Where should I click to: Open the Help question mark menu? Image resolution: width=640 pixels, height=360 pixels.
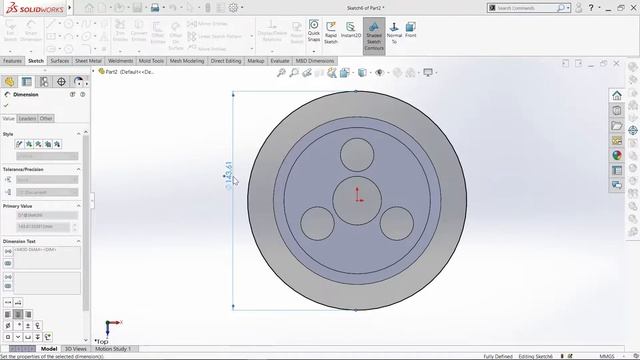point(591,7)
